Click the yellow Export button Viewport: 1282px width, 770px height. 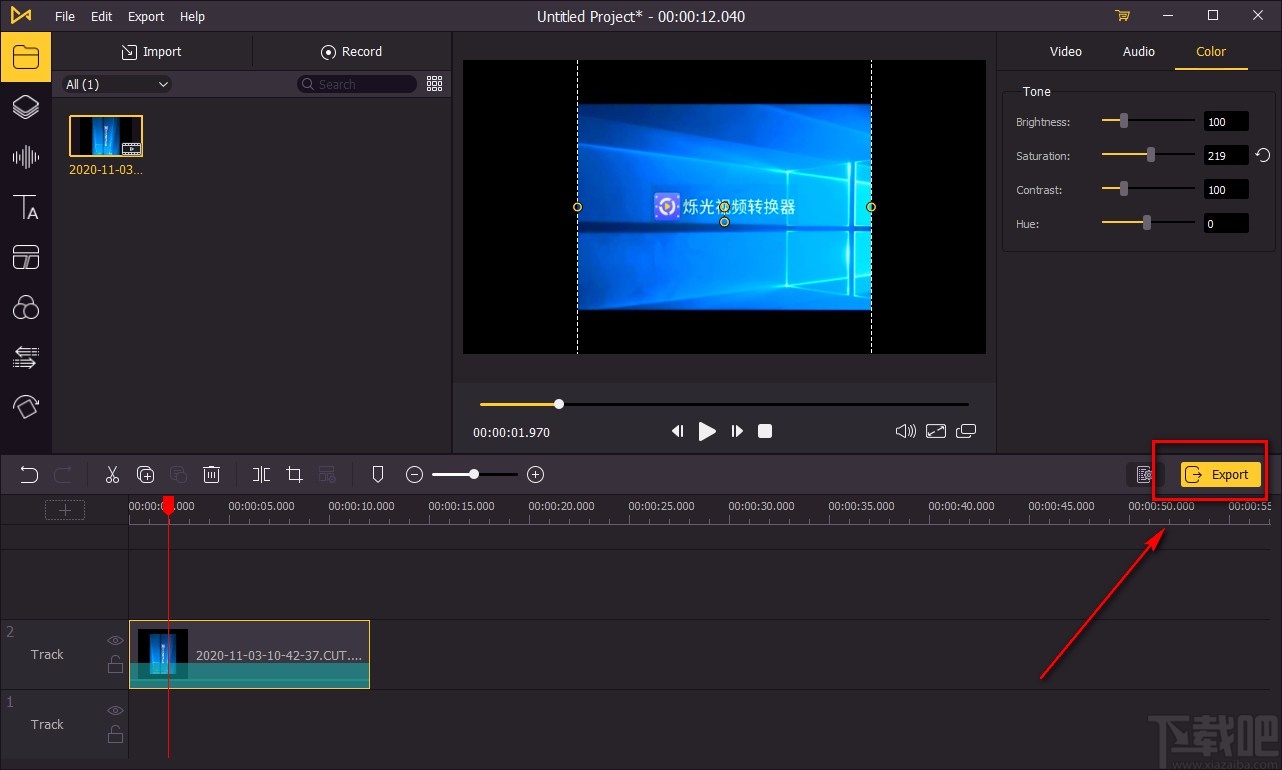(x=1220, y=475)
